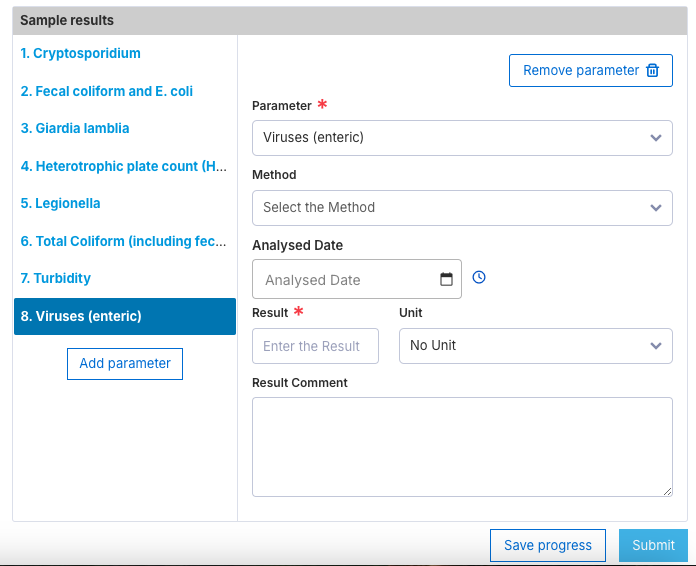Open the calendar icon in Analysed Date
Image resolution: width=696 pixels, height=566 pixels.
[x=446, y=279]
